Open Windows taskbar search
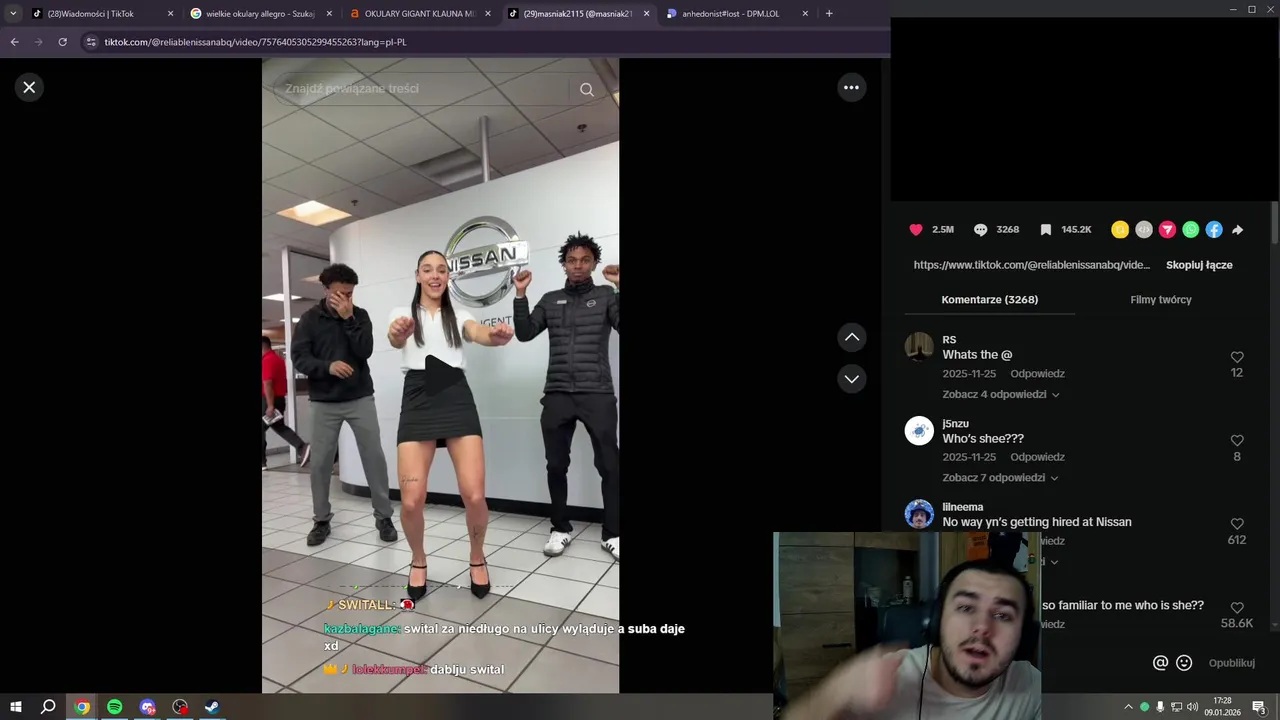1280x720 pixels. (48, 707)
